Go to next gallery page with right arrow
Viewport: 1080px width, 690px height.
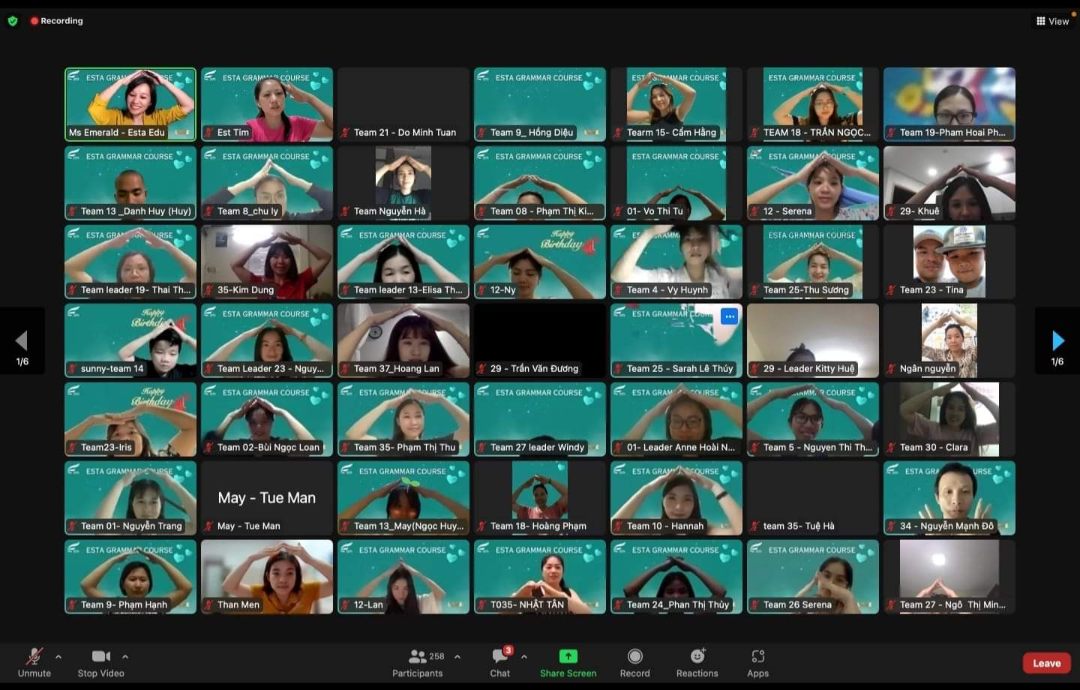(x=1058, y=341)
